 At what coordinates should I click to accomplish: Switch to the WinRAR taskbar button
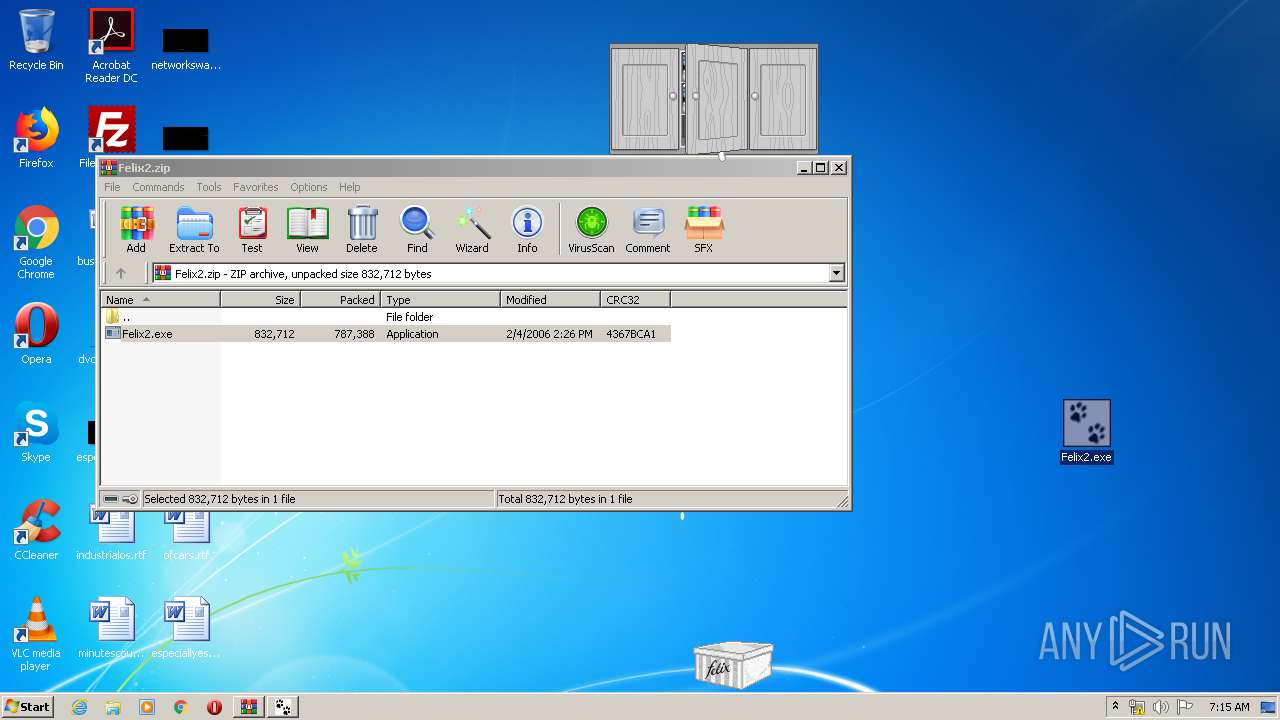[x=249, y=707]
